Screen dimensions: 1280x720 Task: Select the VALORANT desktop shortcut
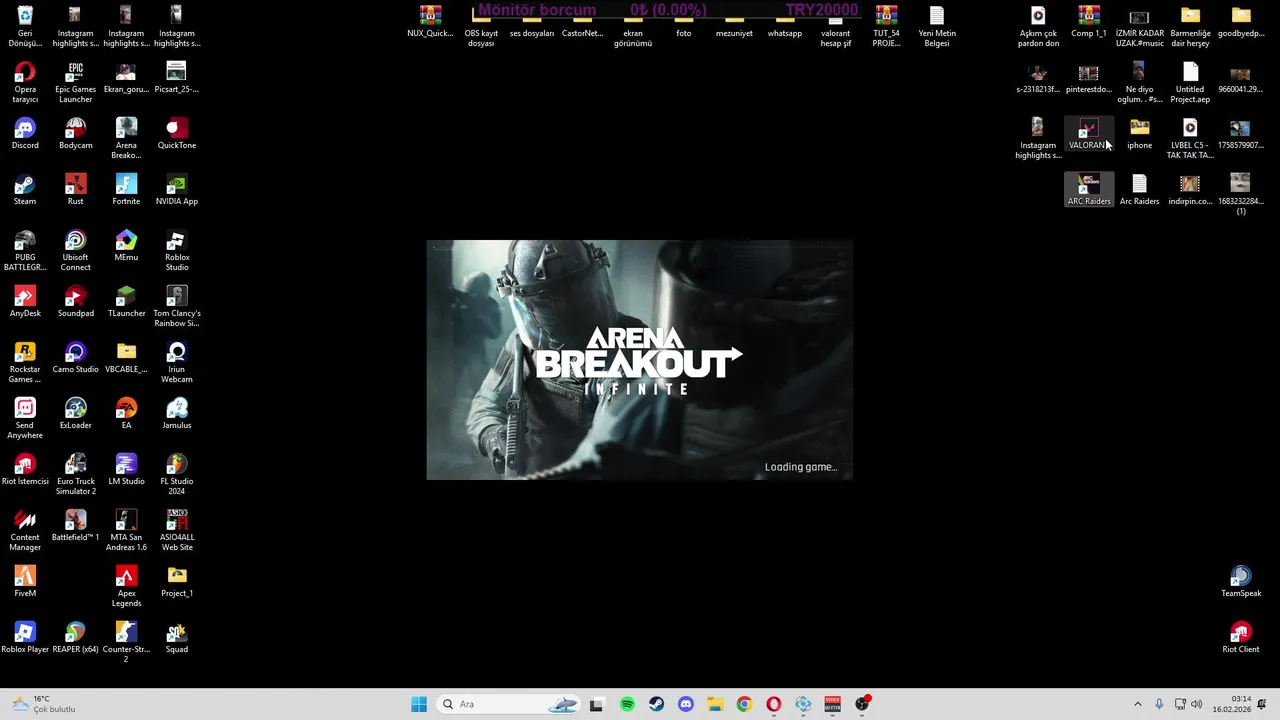[x=1089, y=133]
